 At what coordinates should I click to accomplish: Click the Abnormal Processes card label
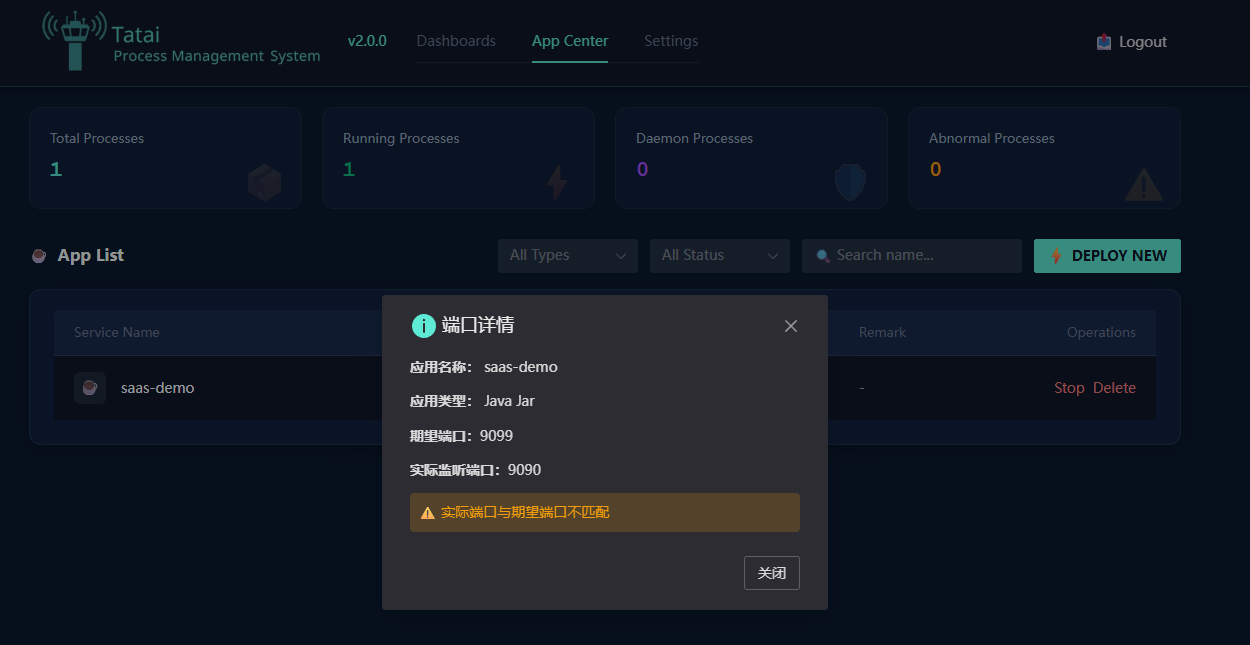pyautogui.click(x=992, y=138)
